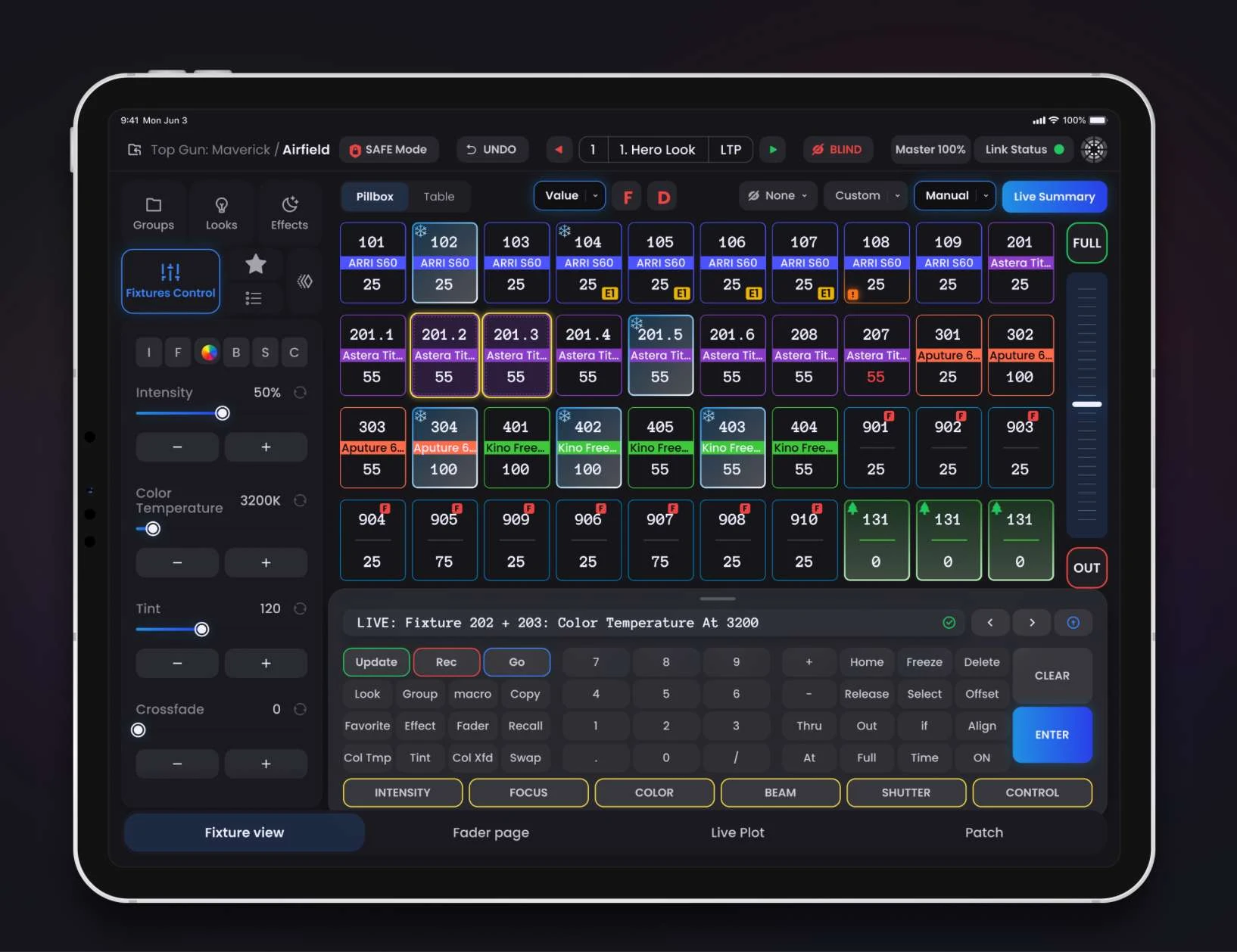Go to next cue with green arrow
This screenshot has height=952, width=1237.
[773, 150]
